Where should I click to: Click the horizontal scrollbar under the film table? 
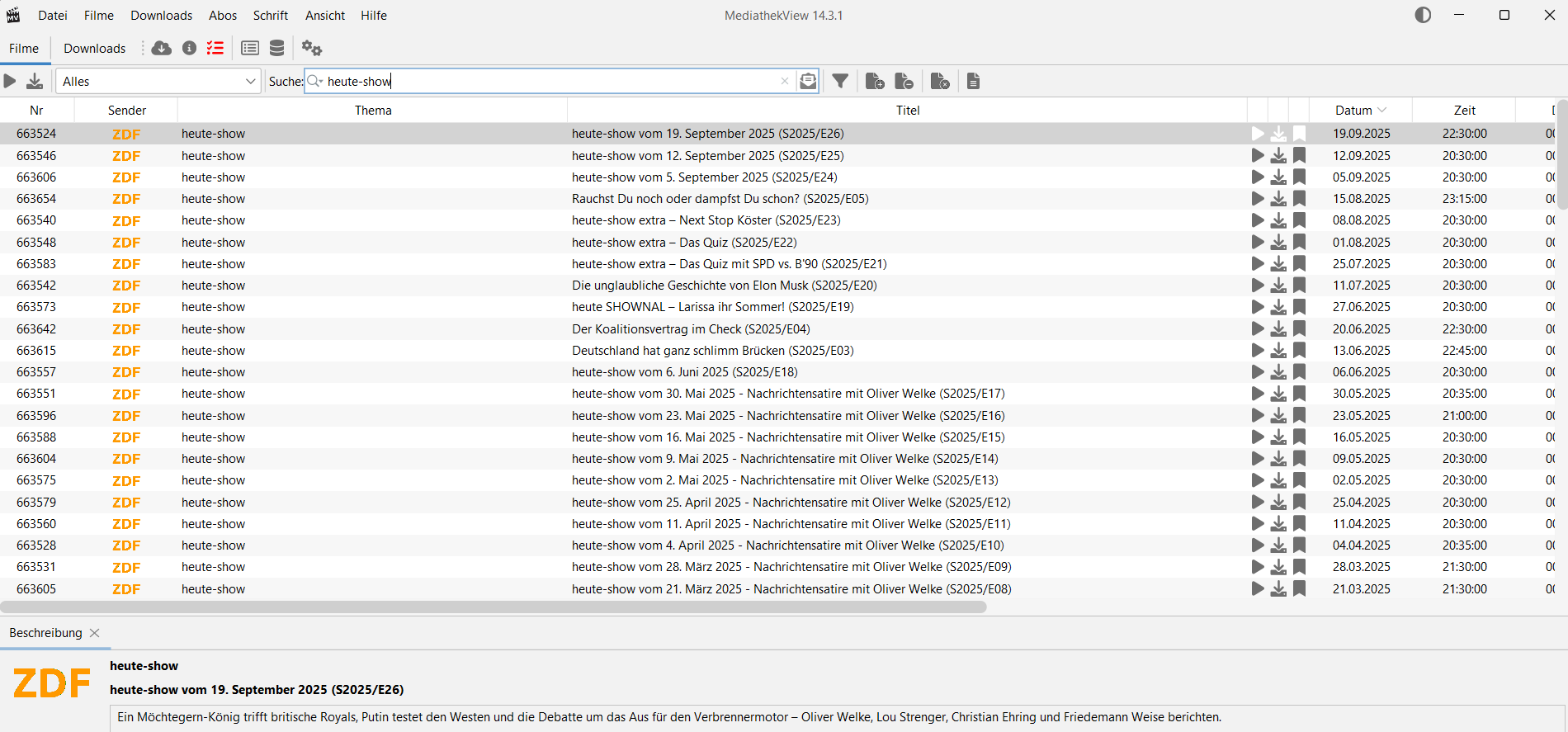494,607
